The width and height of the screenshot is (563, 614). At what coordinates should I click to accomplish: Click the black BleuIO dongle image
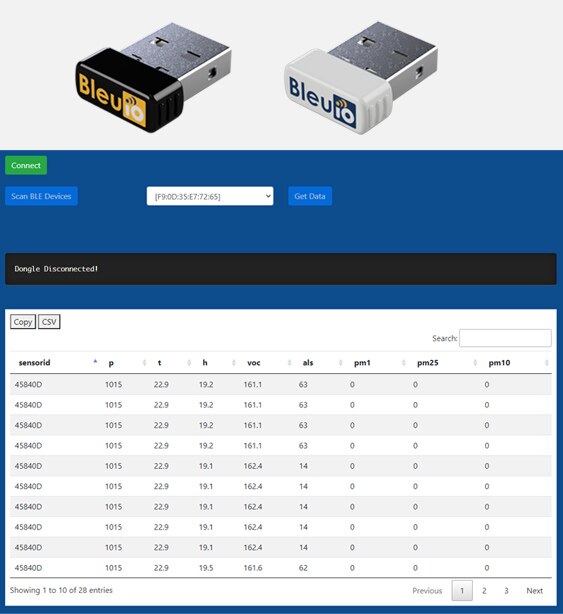pos(153,78)
